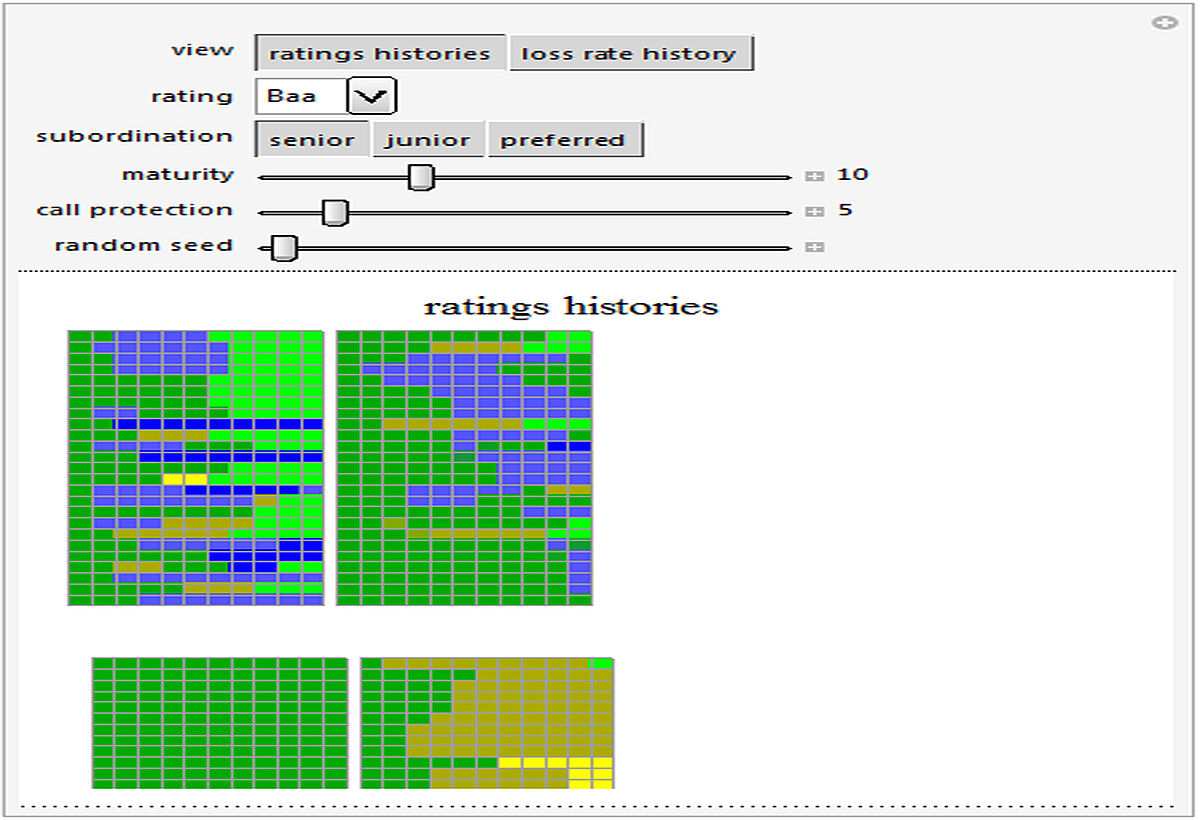Screen dimensions: 1200x820
Task: Open the panel options plus icon top right
Action: point(1164,22)
